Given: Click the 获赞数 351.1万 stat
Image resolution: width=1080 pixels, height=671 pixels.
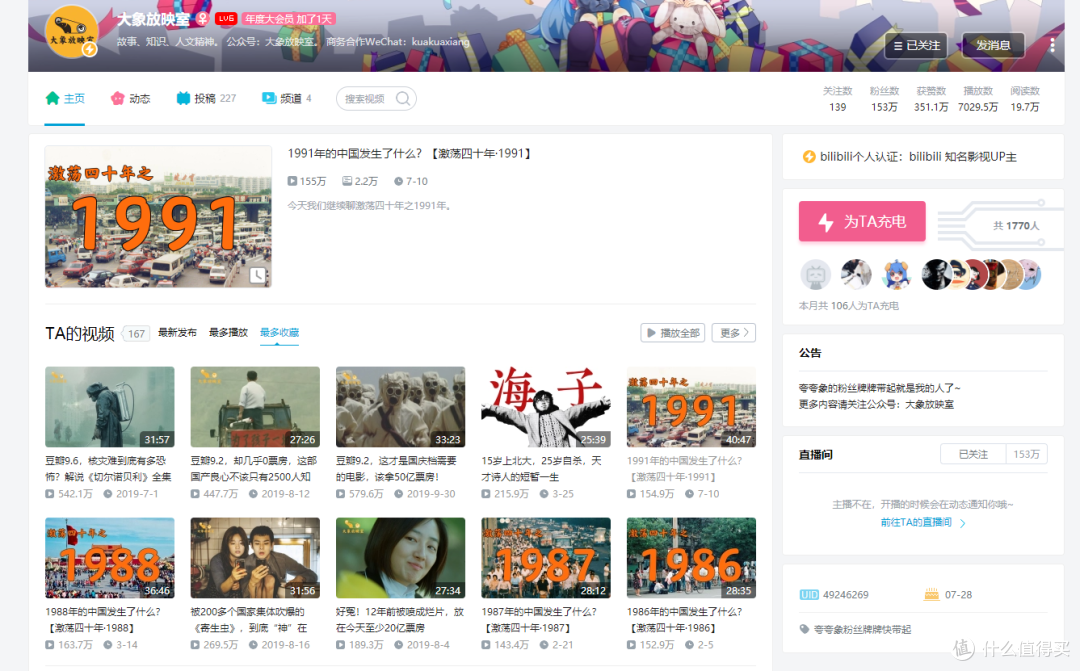Looking at the screenshot, I should (931, 99).
